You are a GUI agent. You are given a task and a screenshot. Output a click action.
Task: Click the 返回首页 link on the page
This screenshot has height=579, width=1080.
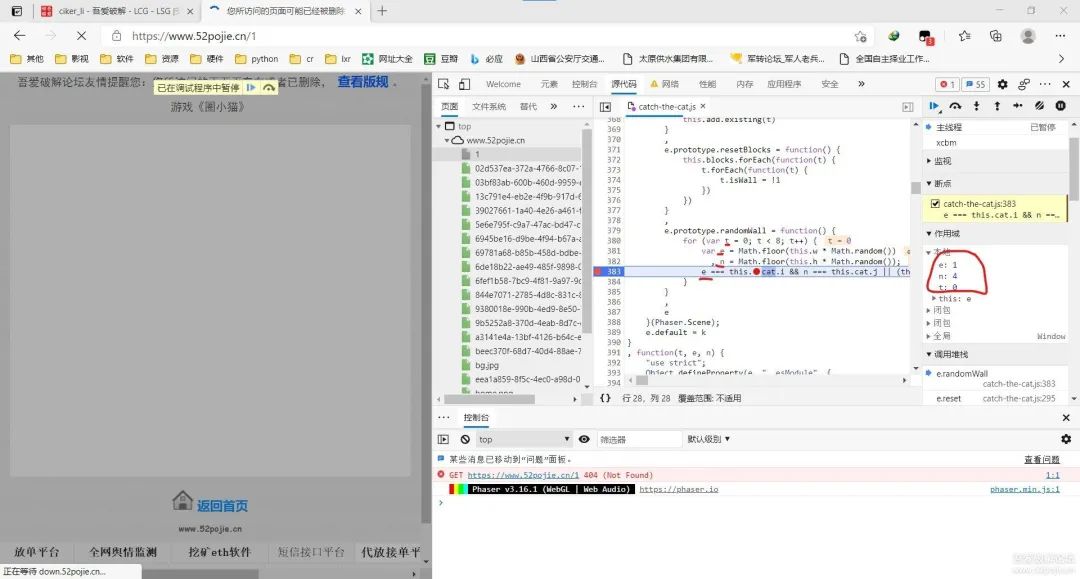221,506
